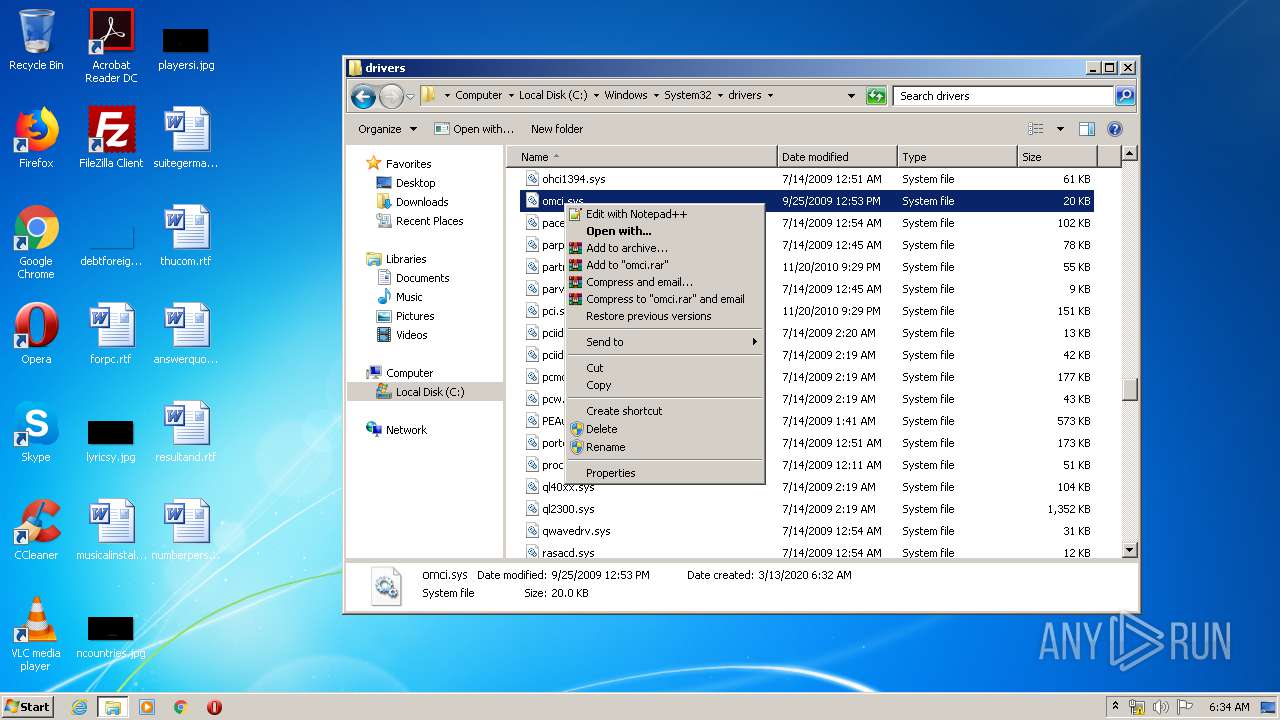This screenshot has width=1280, height=720.
Task: Open the views options dropdown arrow
Action: 1060,129
